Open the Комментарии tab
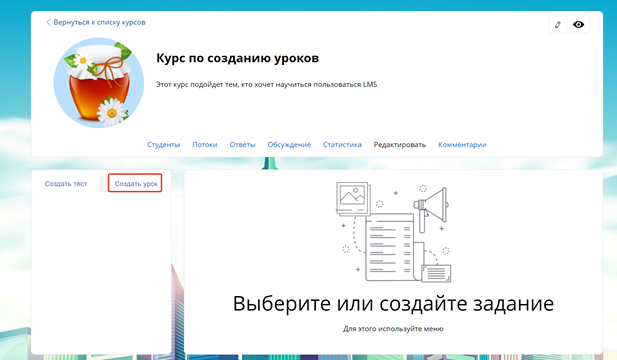This screenshot has width=617, height=360. pos(462,145)
